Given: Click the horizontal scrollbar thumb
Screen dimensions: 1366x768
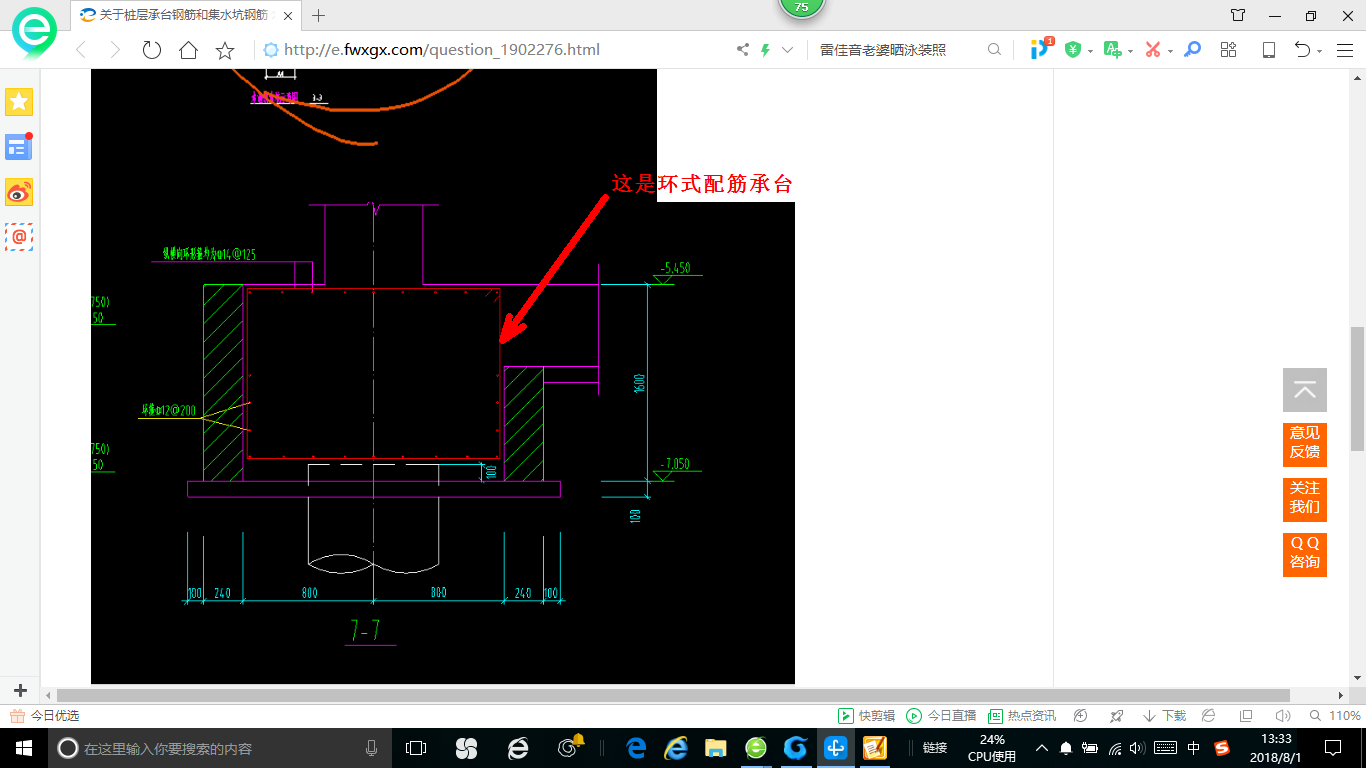Looking at the screenshot, I should coord(673,695).
